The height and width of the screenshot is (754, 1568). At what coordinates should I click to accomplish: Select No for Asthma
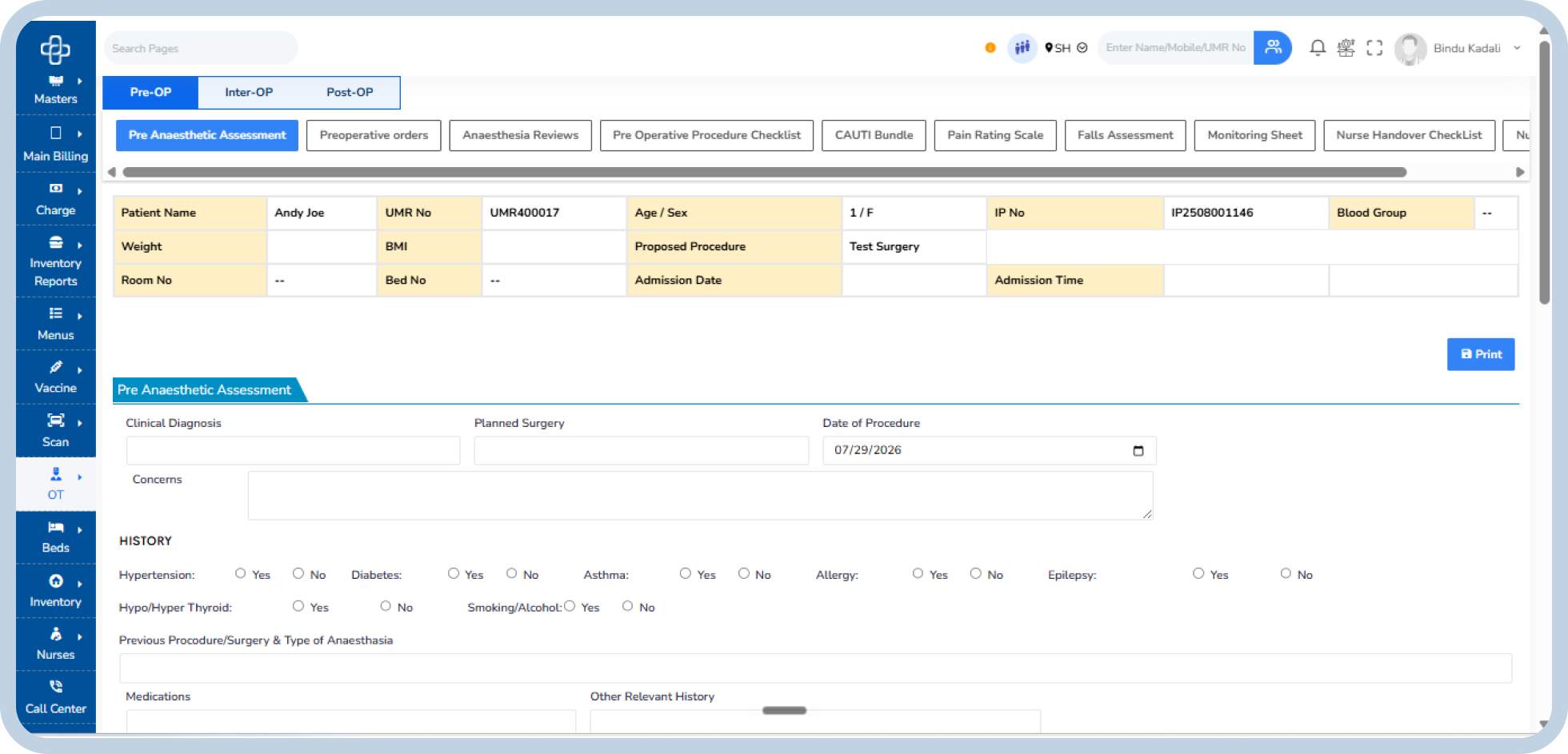pos(744,573)
